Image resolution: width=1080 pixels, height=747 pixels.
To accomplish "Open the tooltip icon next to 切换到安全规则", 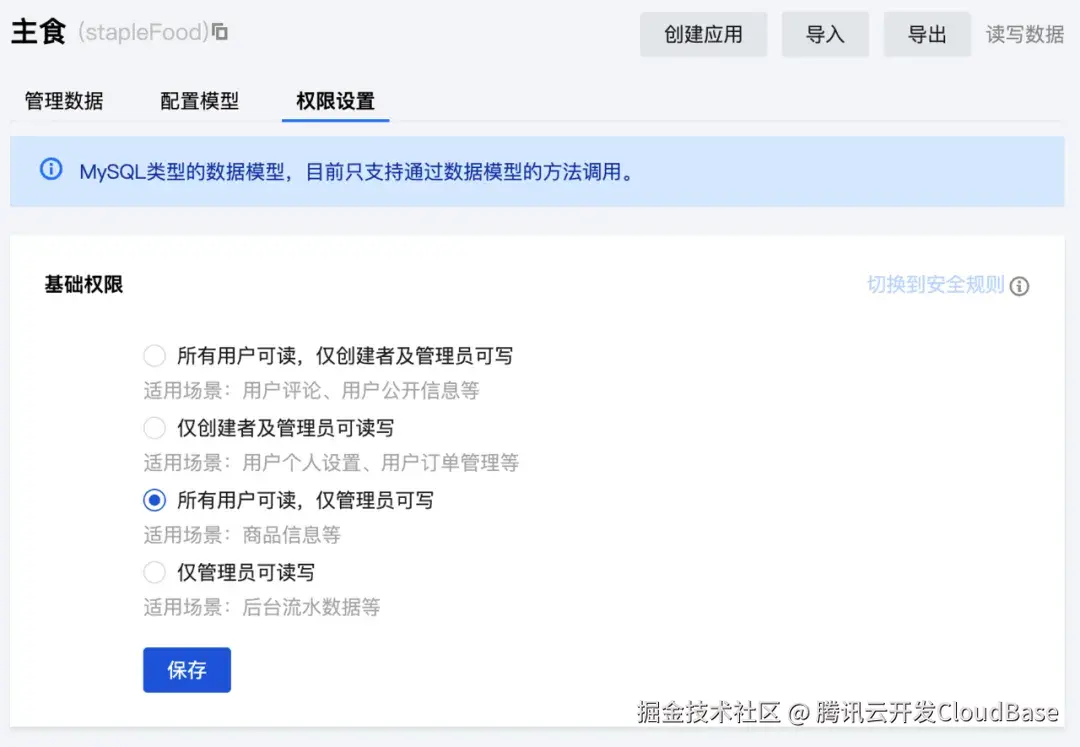I will 1020,286.
